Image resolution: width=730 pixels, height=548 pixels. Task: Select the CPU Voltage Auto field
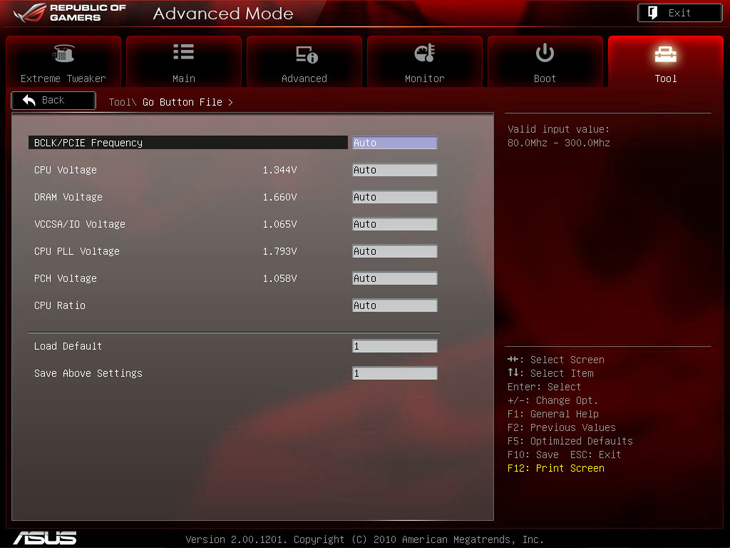click(x=394, y=170)
